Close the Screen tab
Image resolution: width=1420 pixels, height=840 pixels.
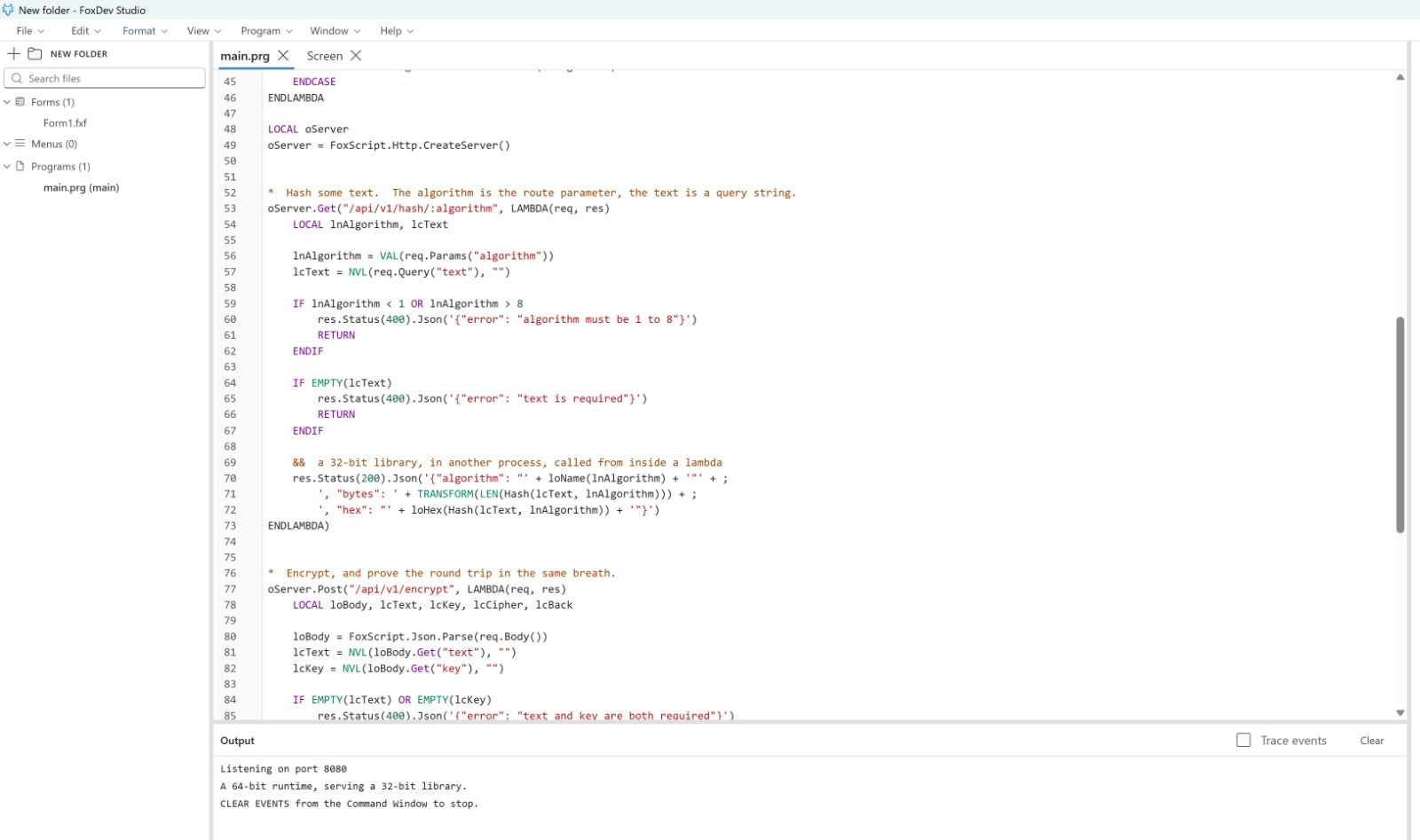tap(356, 55)
